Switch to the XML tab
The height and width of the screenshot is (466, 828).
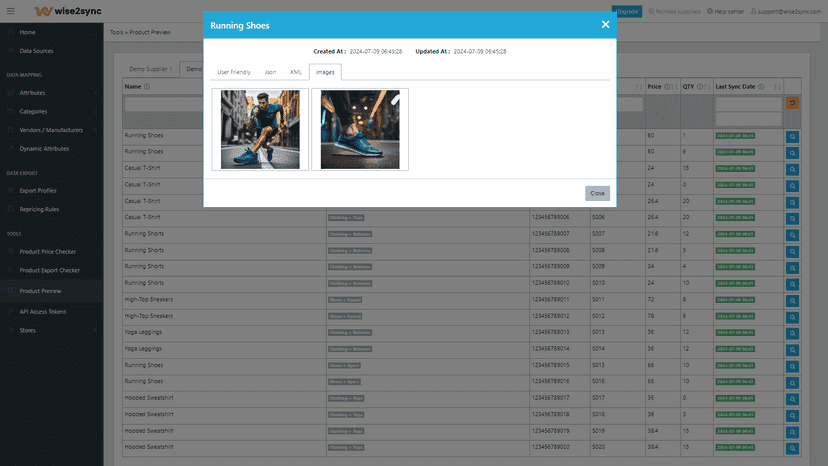coord(296,72)
